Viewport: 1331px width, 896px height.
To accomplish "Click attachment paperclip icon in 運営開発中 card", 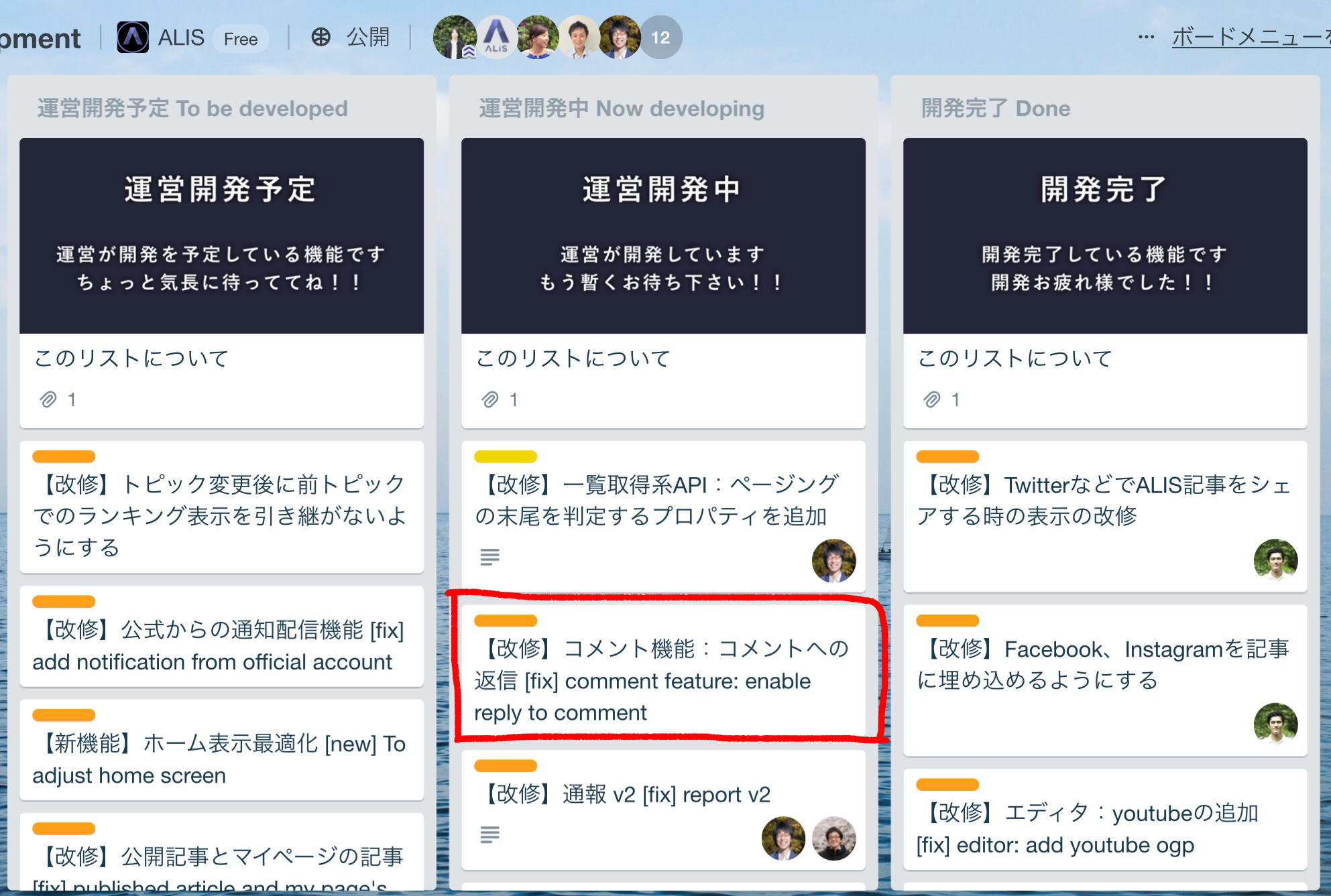I will (490, 400).
